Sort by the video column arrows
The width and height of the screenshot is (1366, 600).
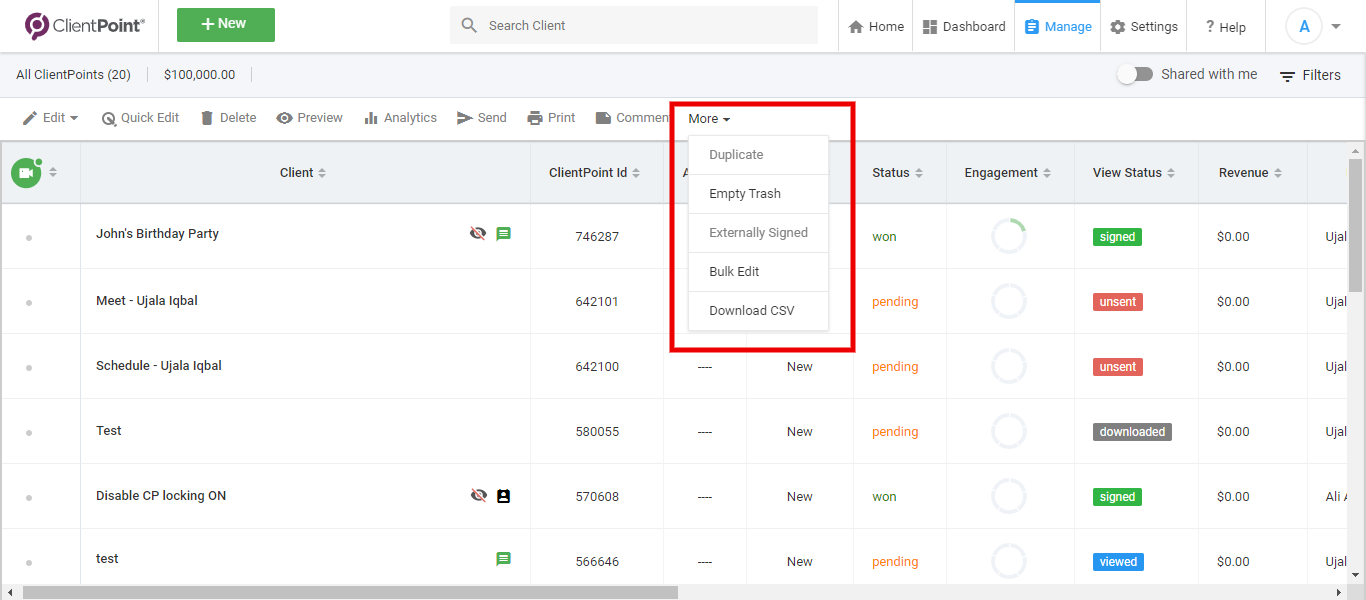click(53, 173)
